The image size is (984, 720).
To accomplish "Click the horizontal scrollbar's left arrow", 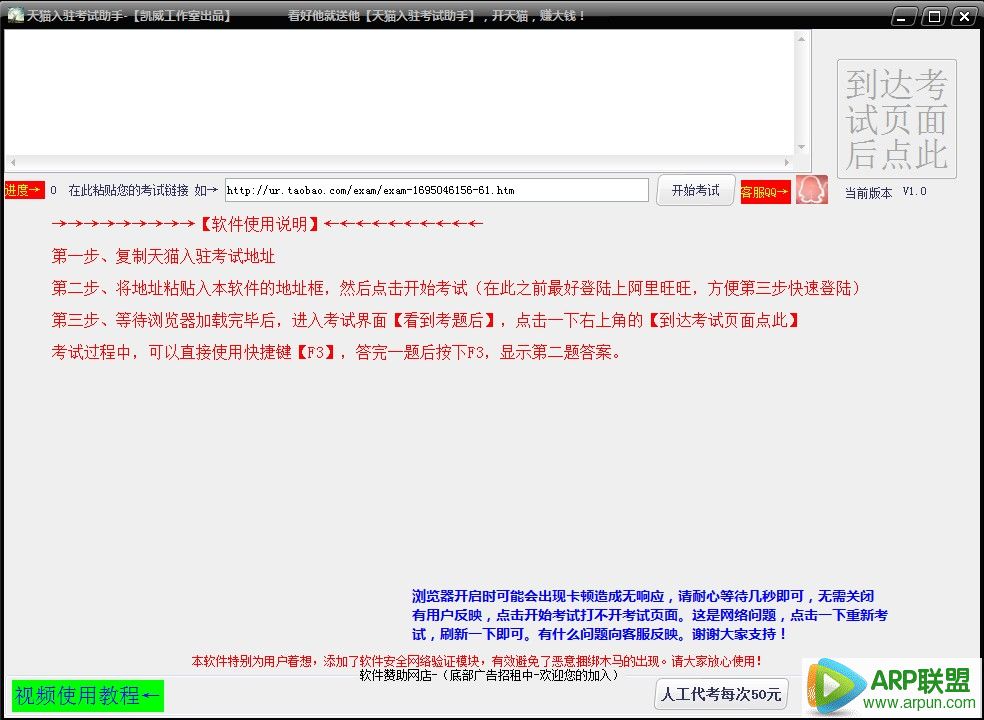I will pos(12,162).
